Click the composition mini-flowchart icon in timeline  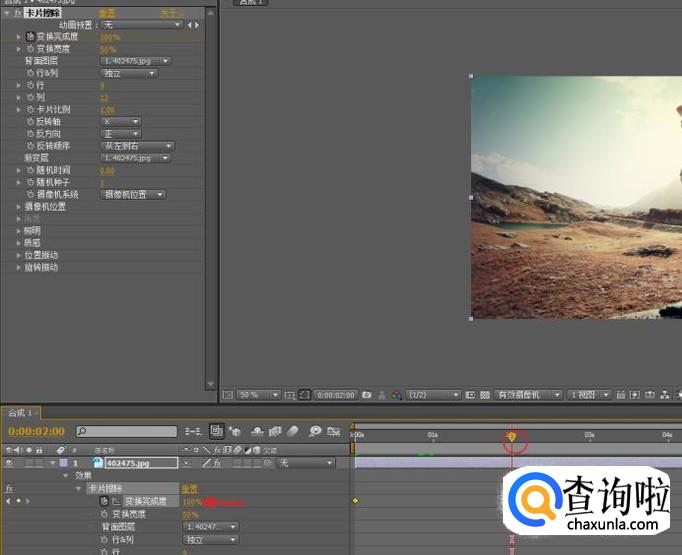pyautogui.click(x=192, y=431)
